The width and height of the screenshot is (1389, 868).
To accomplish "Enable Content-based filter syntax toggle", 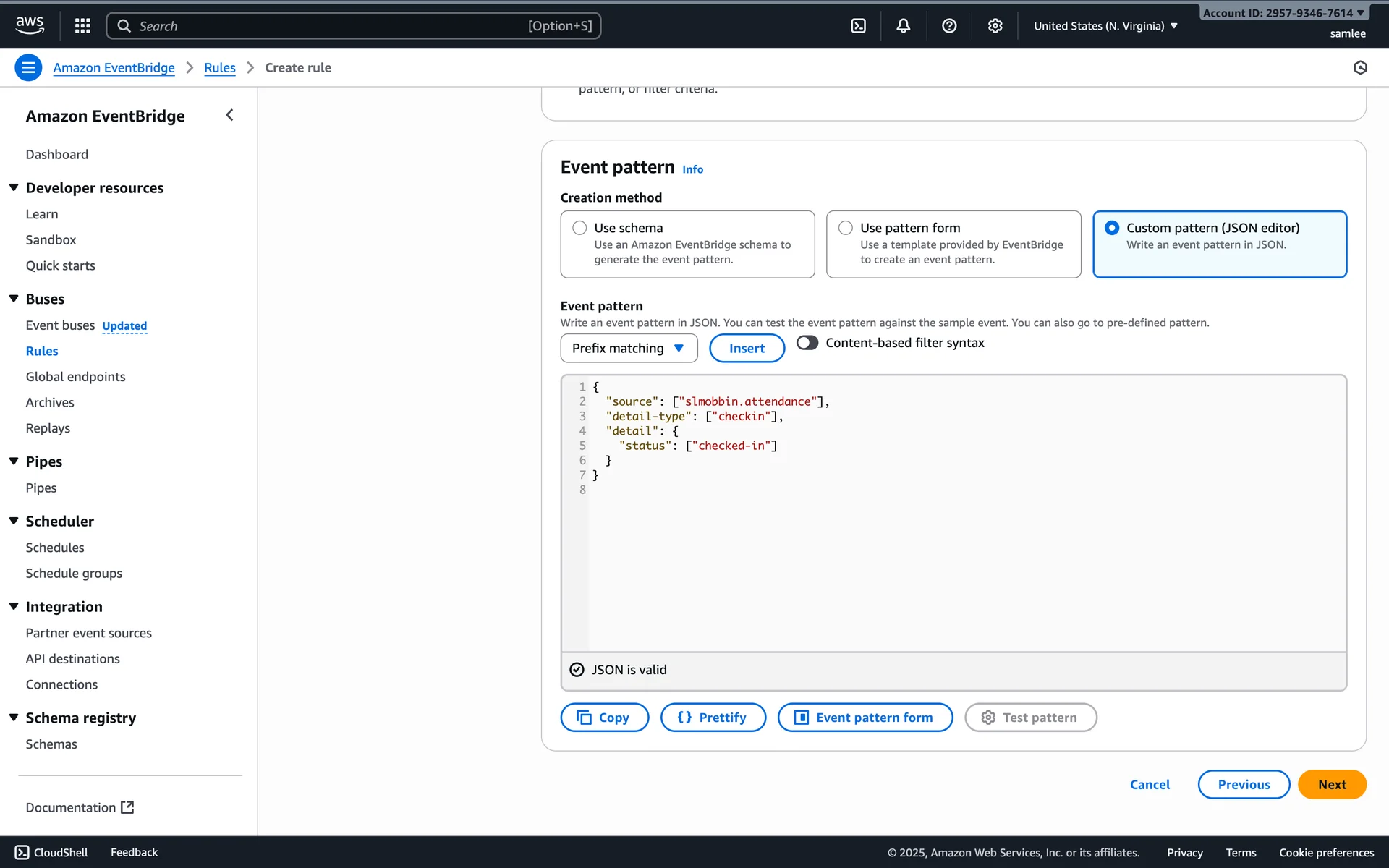I will [807, 343].
